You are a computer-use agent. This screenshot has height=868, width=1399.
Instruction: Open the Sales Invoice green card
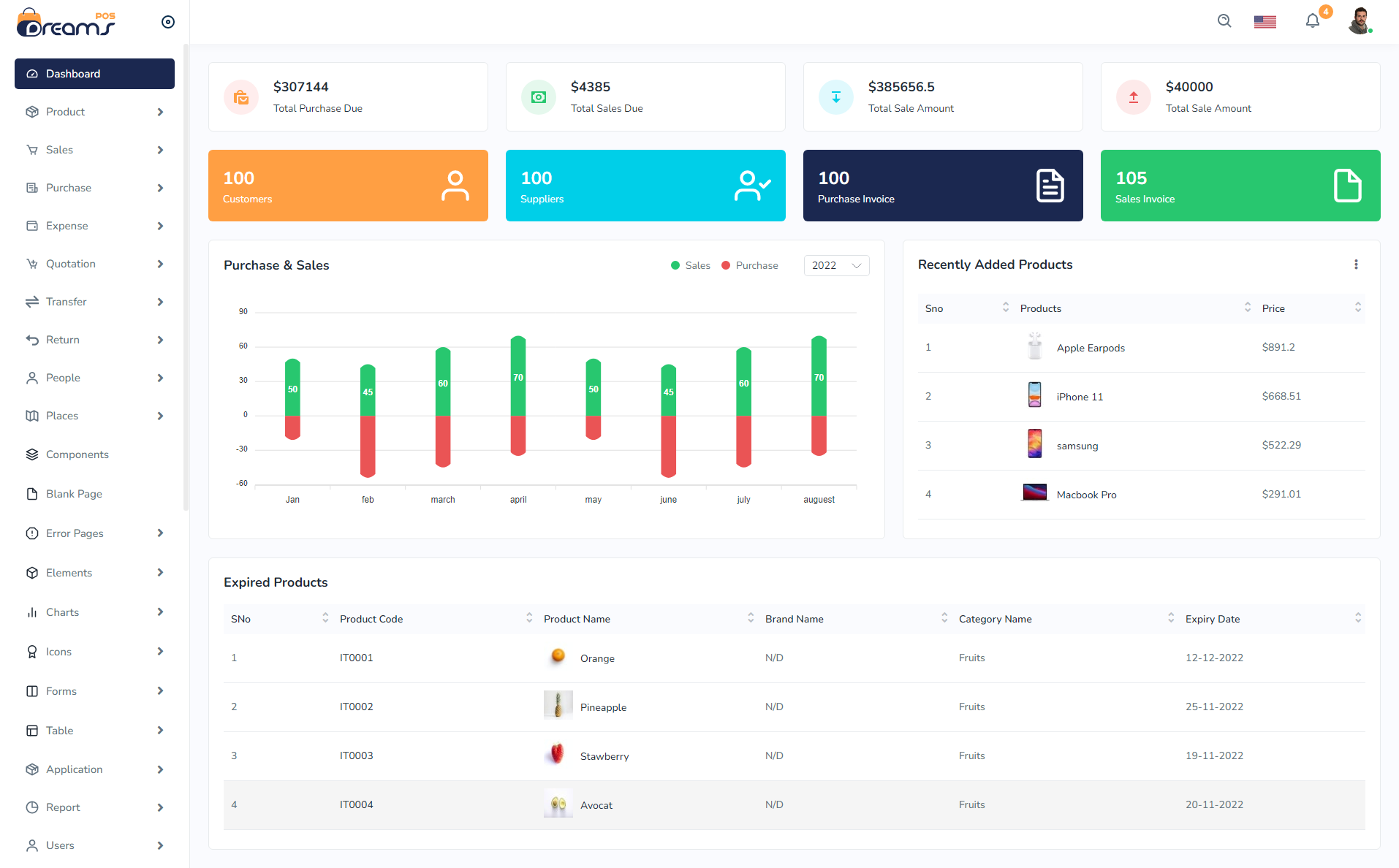1240,186
